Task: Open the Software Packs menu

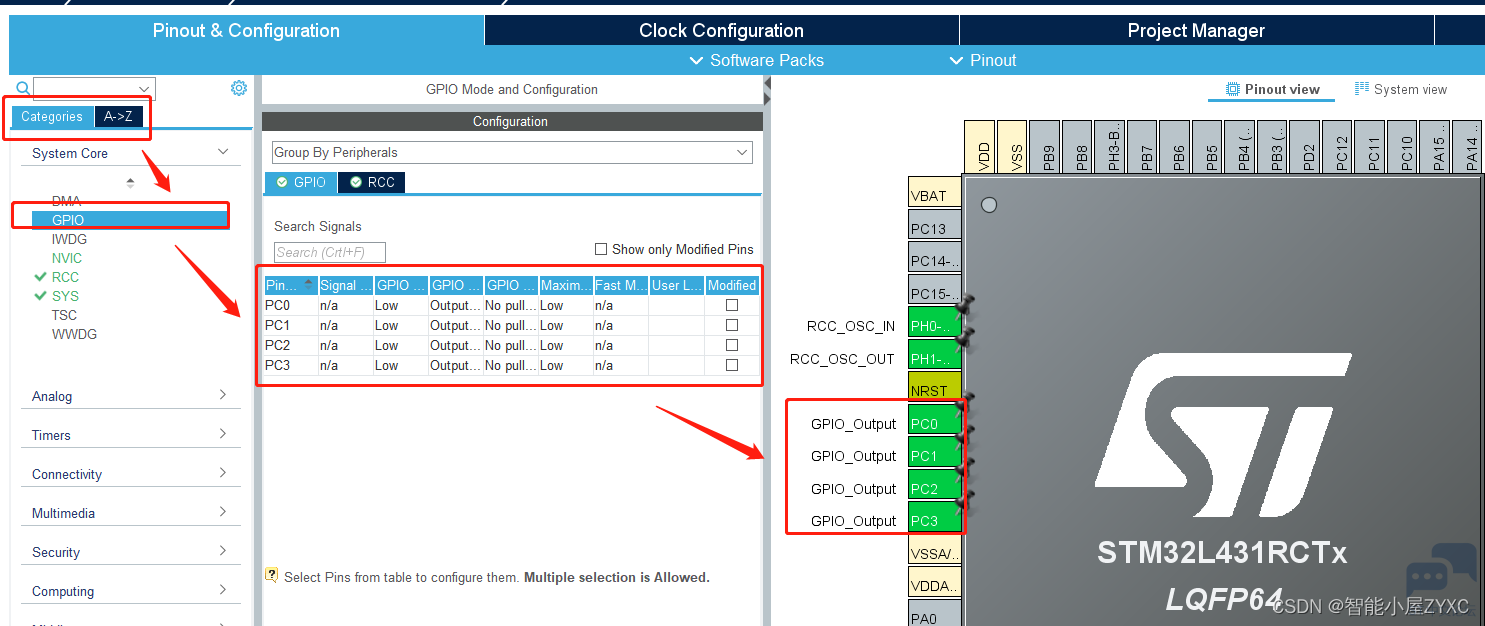Action: click(757, 60)
